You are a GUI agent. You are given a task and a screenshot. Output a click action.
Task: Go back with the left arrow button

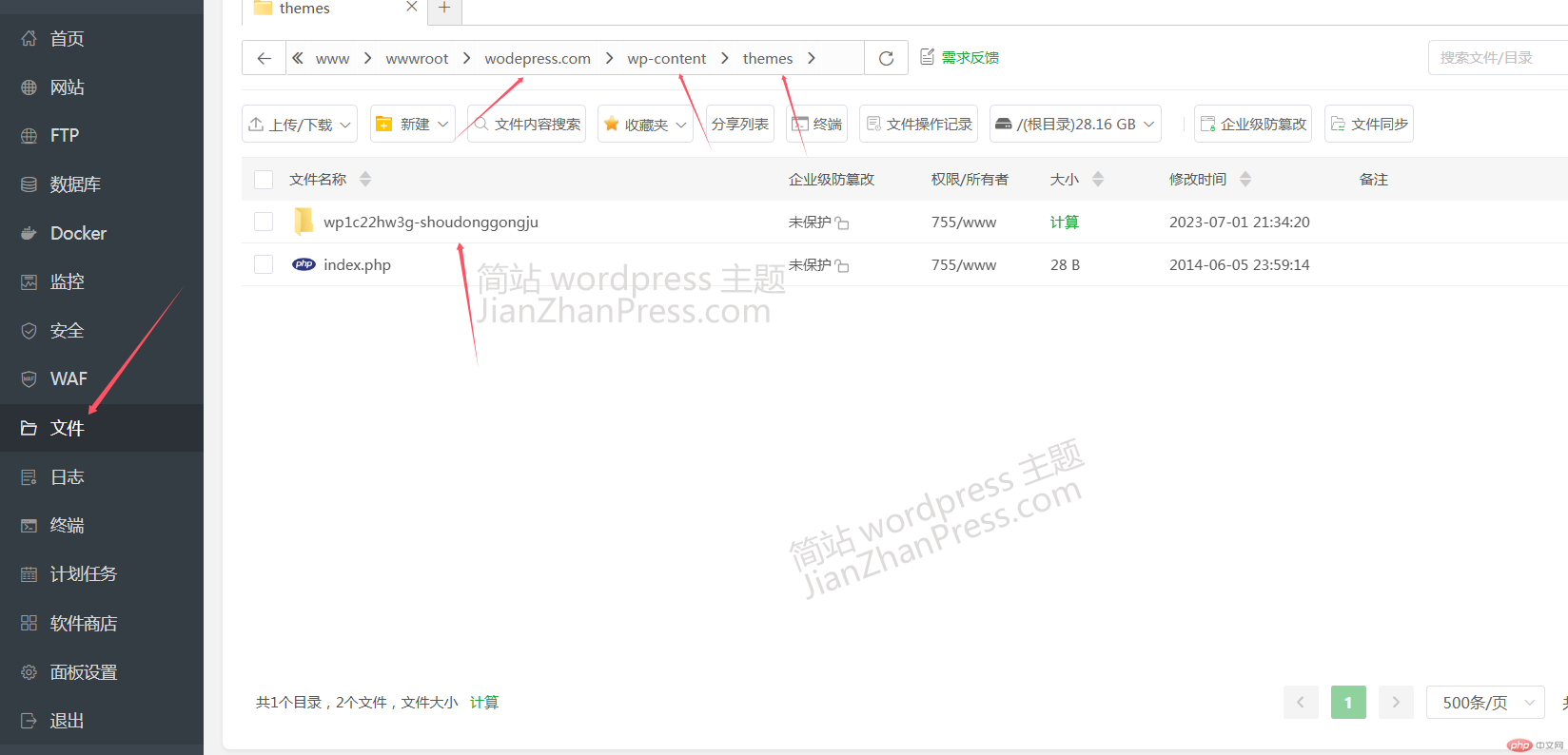tap(265, 58)
